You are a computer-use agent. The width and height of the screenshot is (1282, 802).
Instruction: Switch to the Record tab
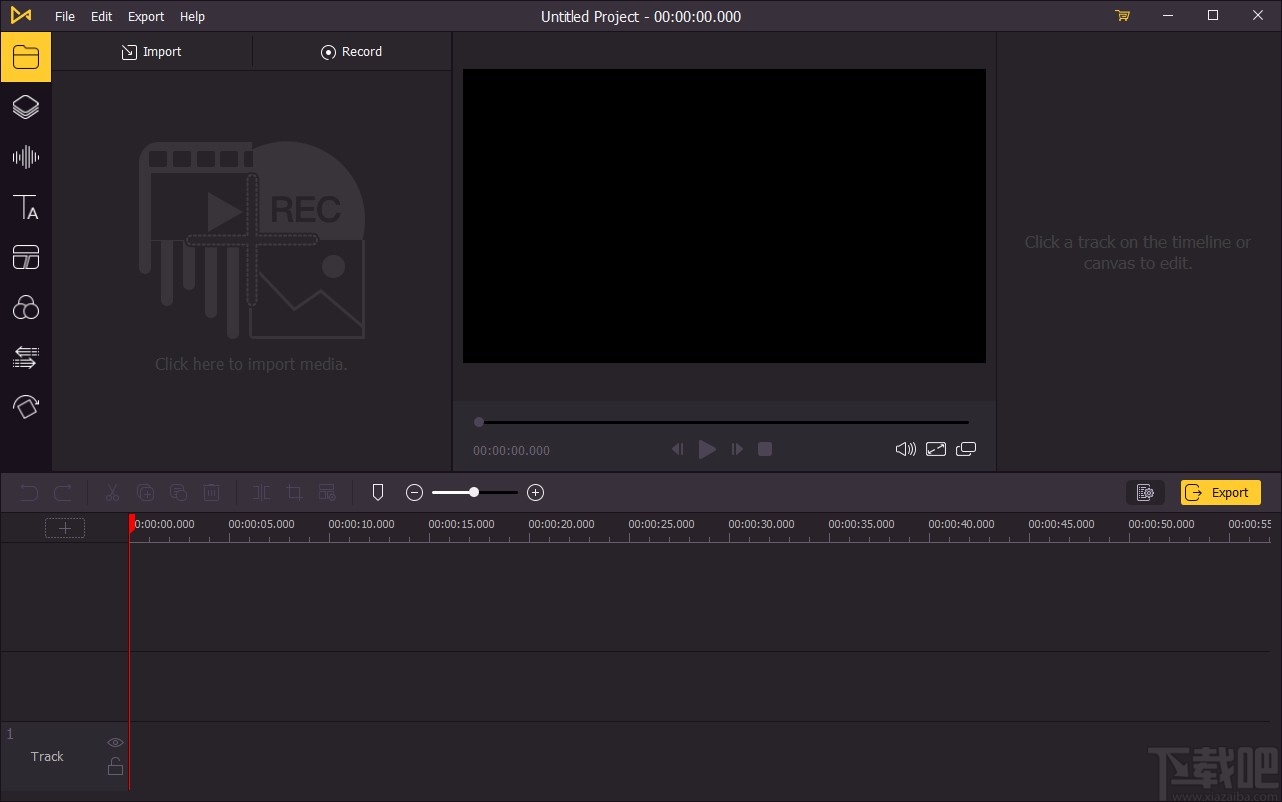tap(352, 51)
